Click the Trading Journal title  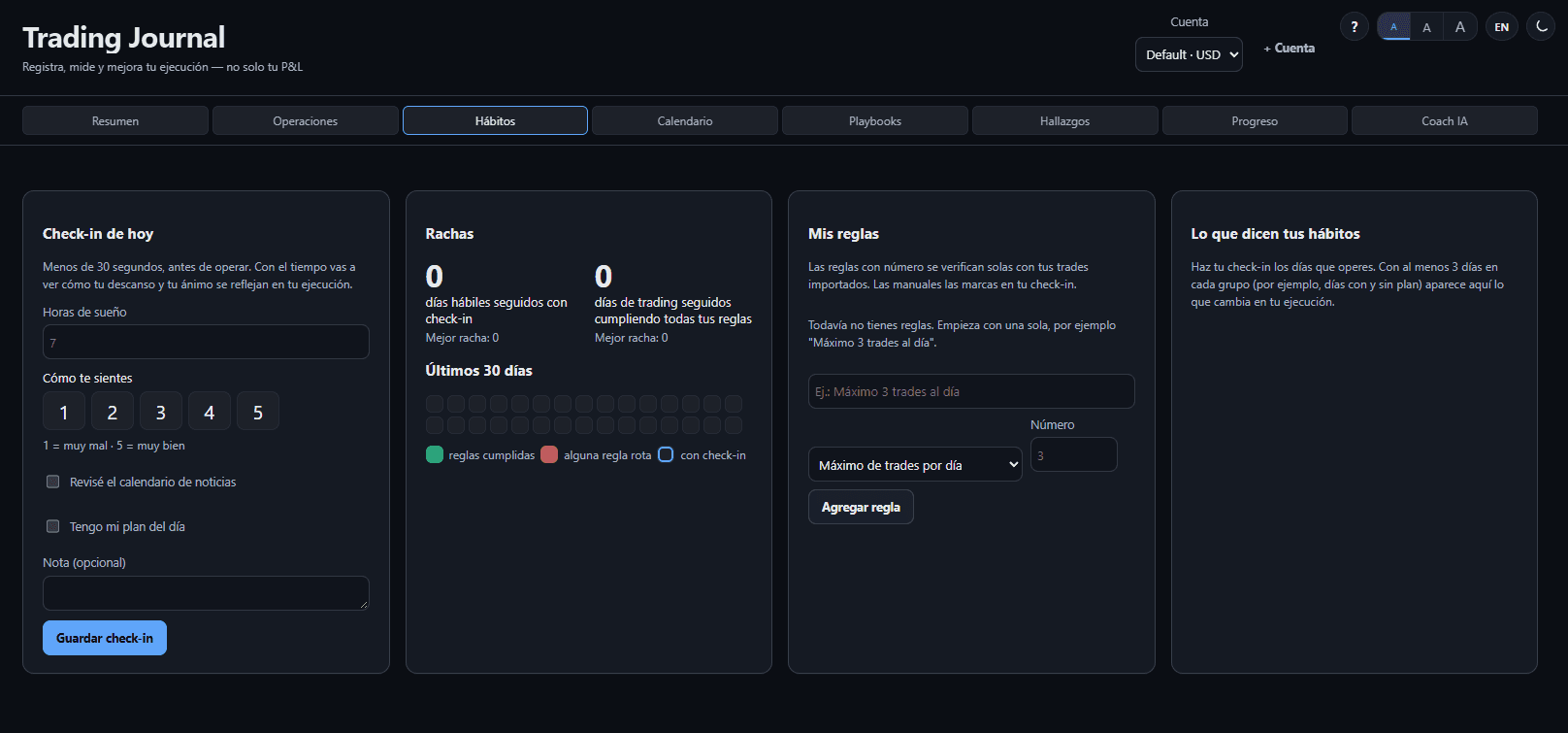123,37
